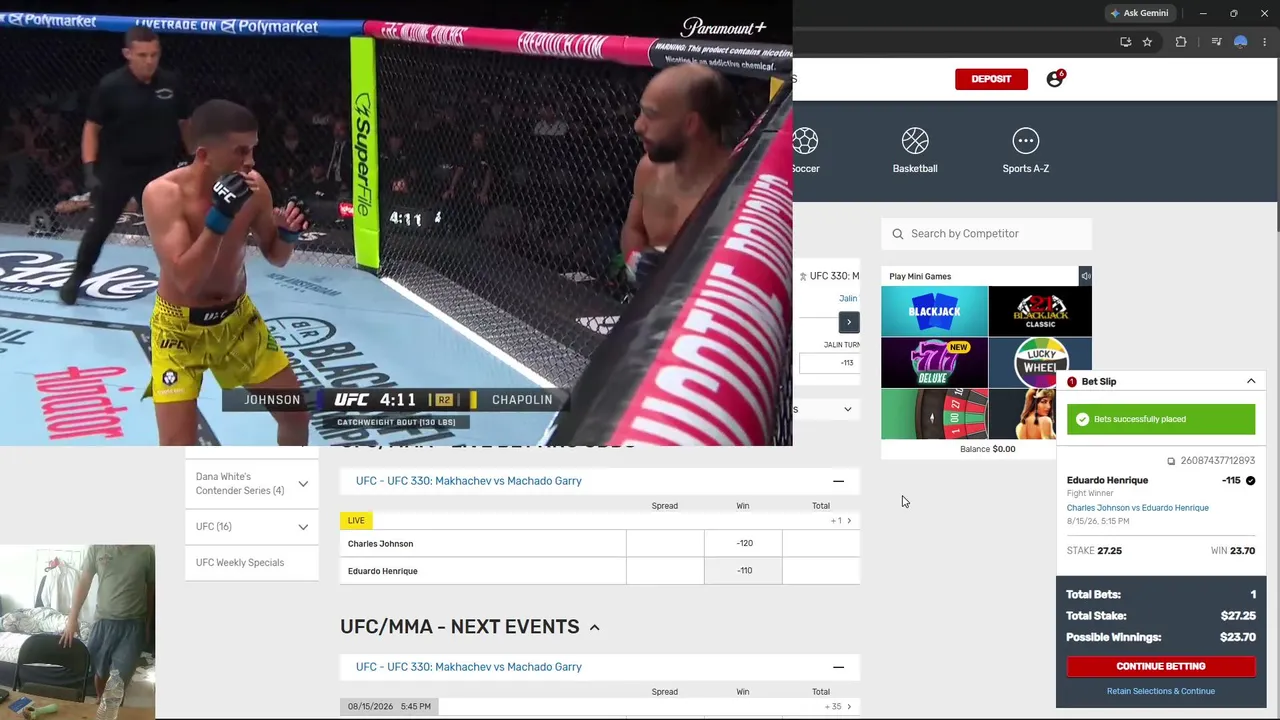Click the next arrow in the featured event card

pyautogui.click(x=849, y=322)
